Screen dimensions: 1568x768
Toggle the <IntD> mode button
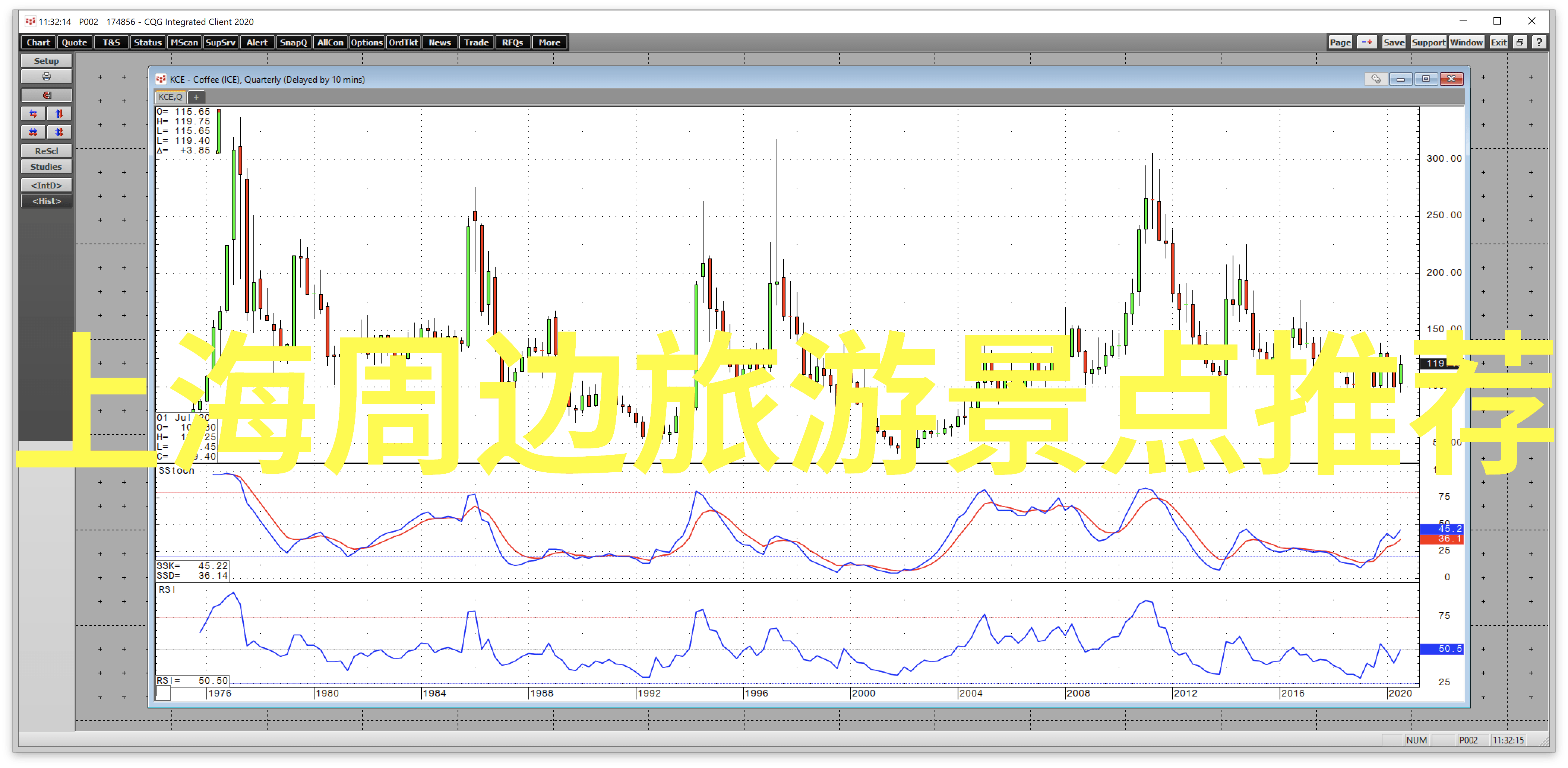(x=46, y=185)
